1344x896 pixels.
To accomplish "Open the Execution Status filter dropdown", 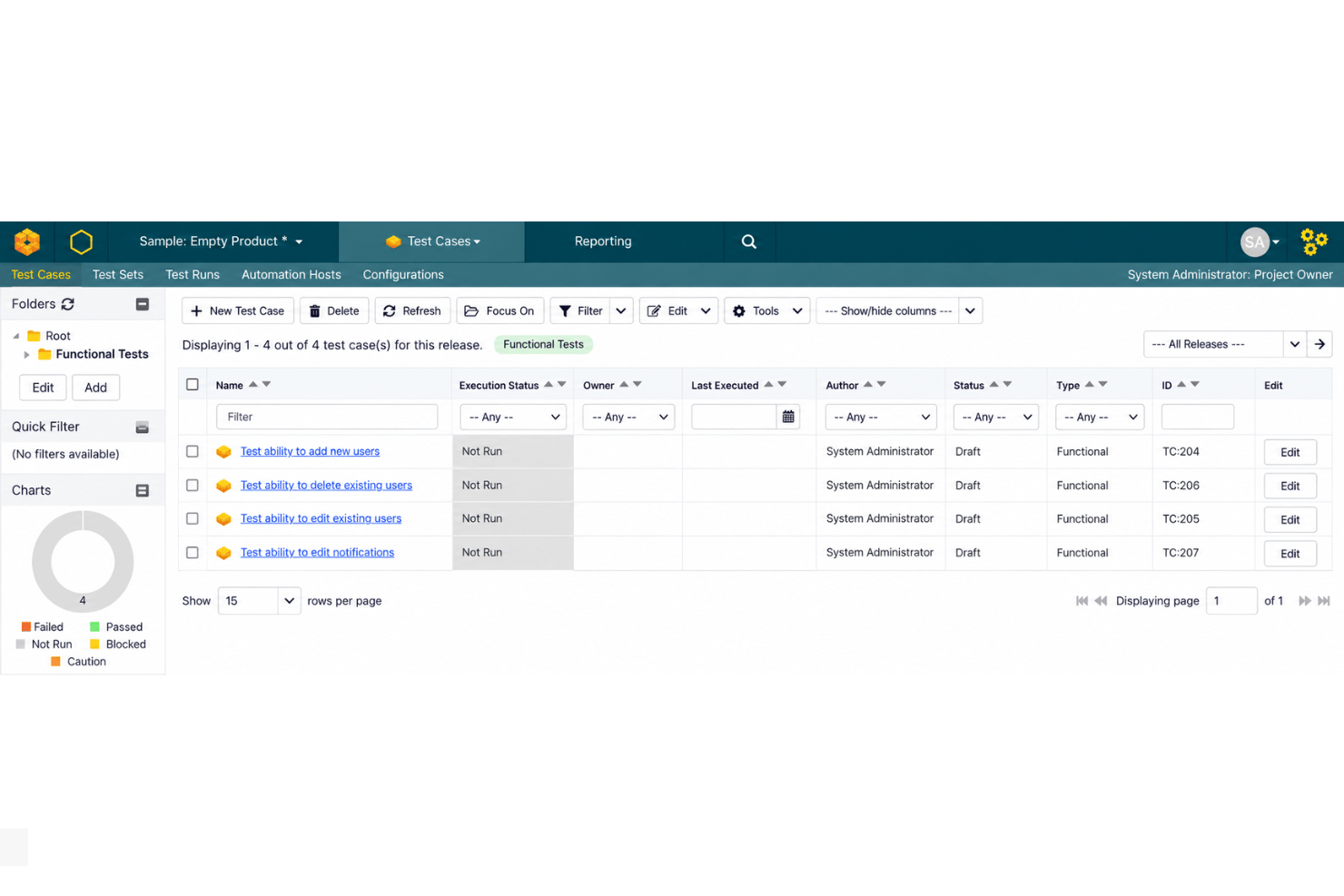I will [513, 417].
